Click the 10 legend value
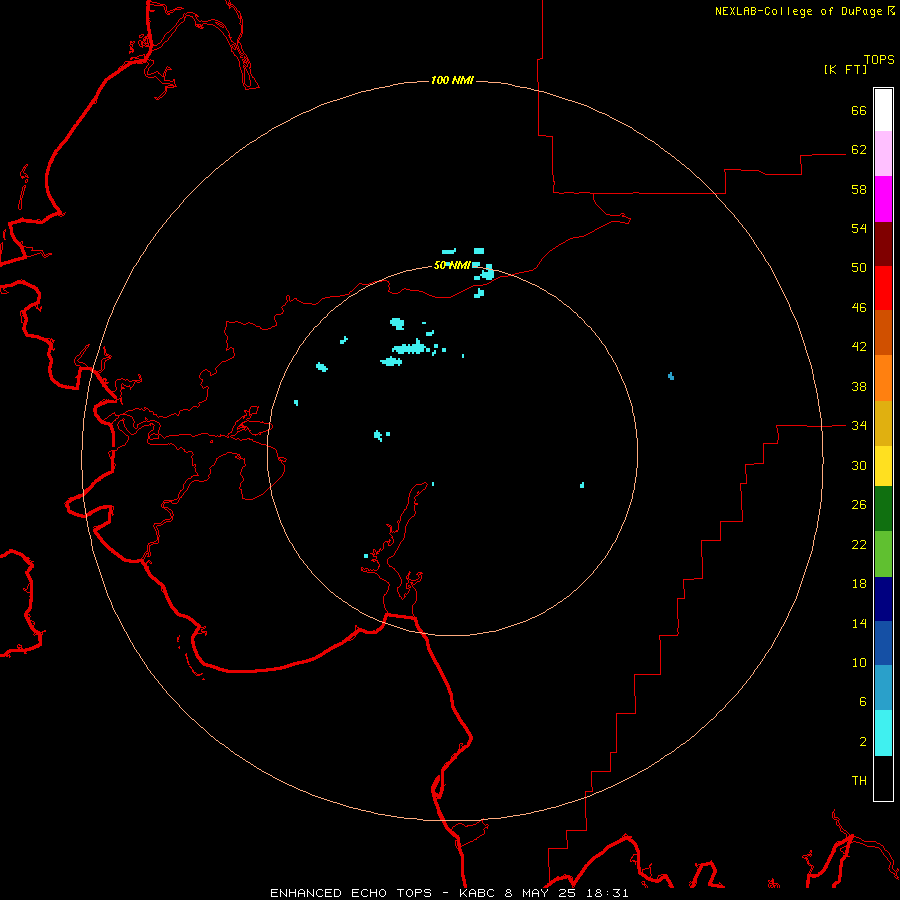Image resolution: width=900 pixels, height=900 pixels. coord(859,662)
